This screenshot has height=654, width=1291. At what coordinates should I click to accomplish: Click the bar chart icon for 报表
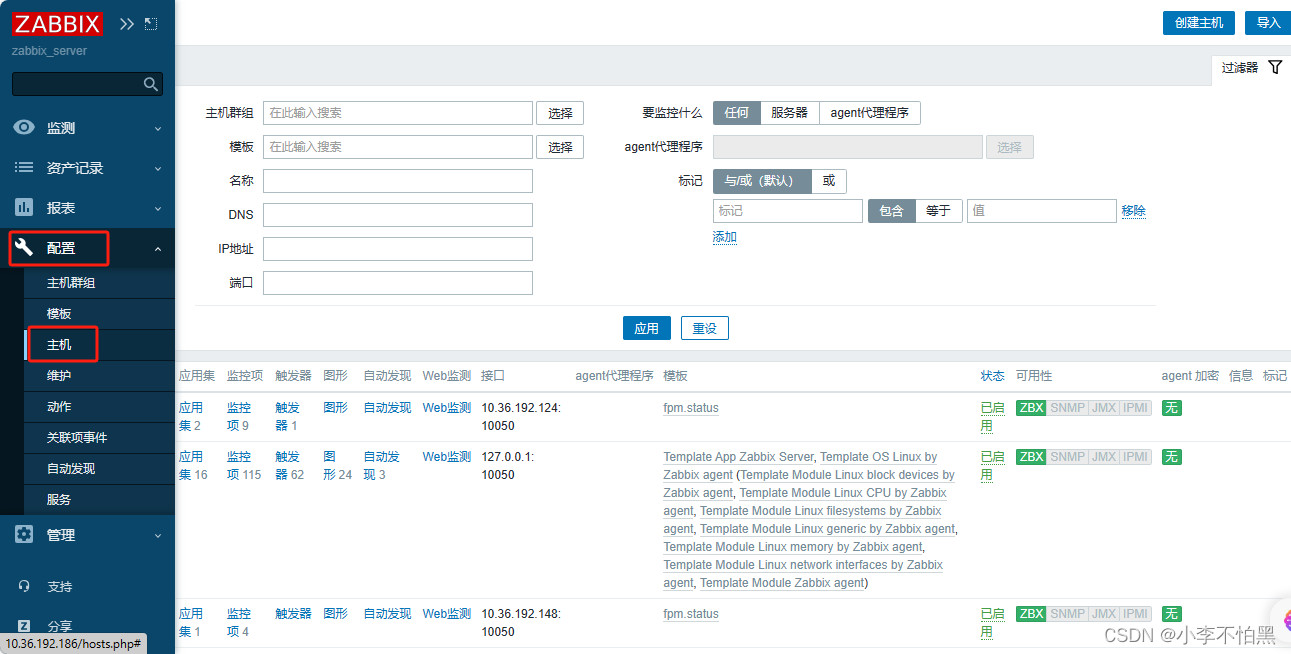point(24,208)
